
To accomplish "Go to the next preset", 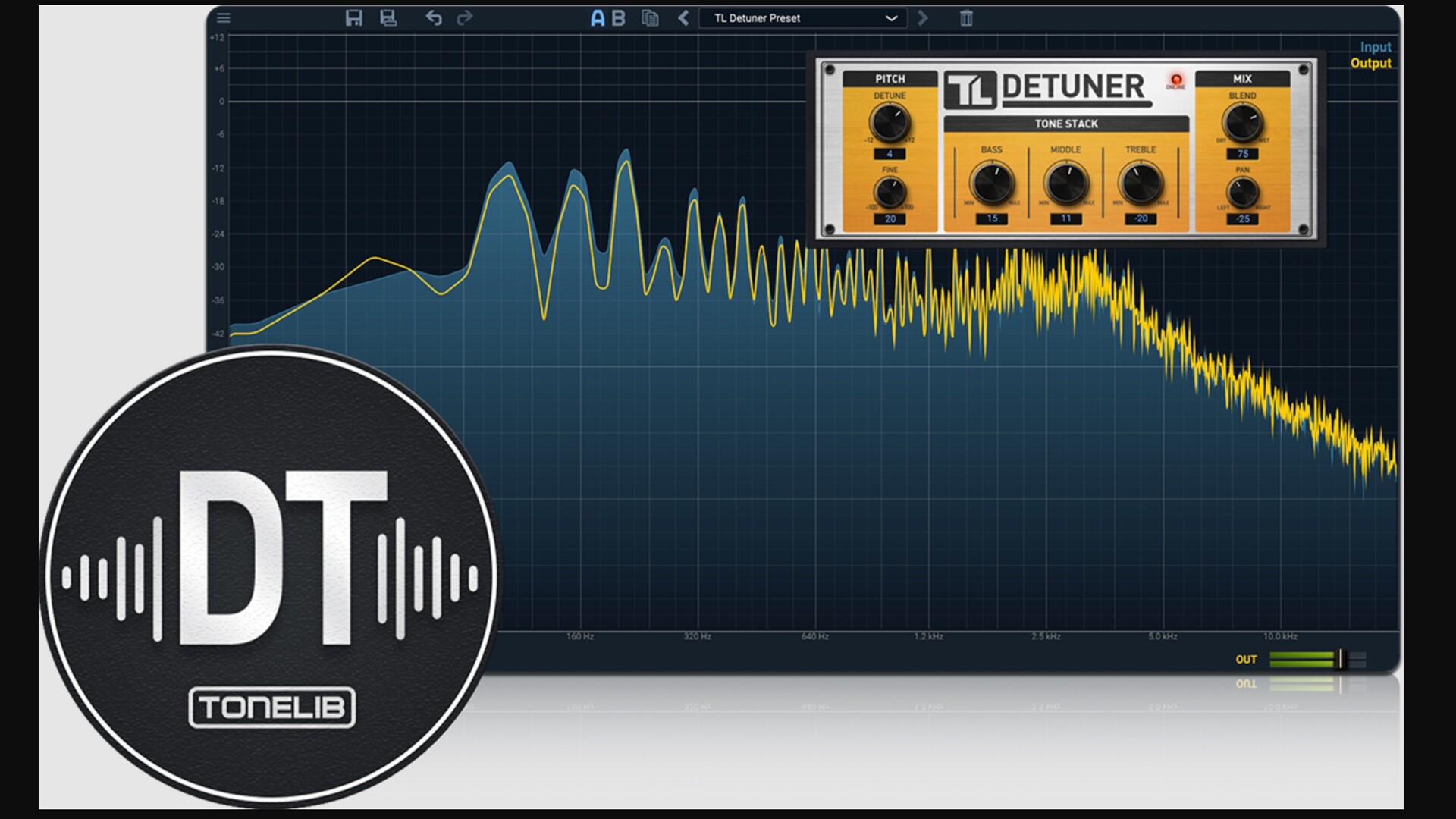I will pos(922,17).
